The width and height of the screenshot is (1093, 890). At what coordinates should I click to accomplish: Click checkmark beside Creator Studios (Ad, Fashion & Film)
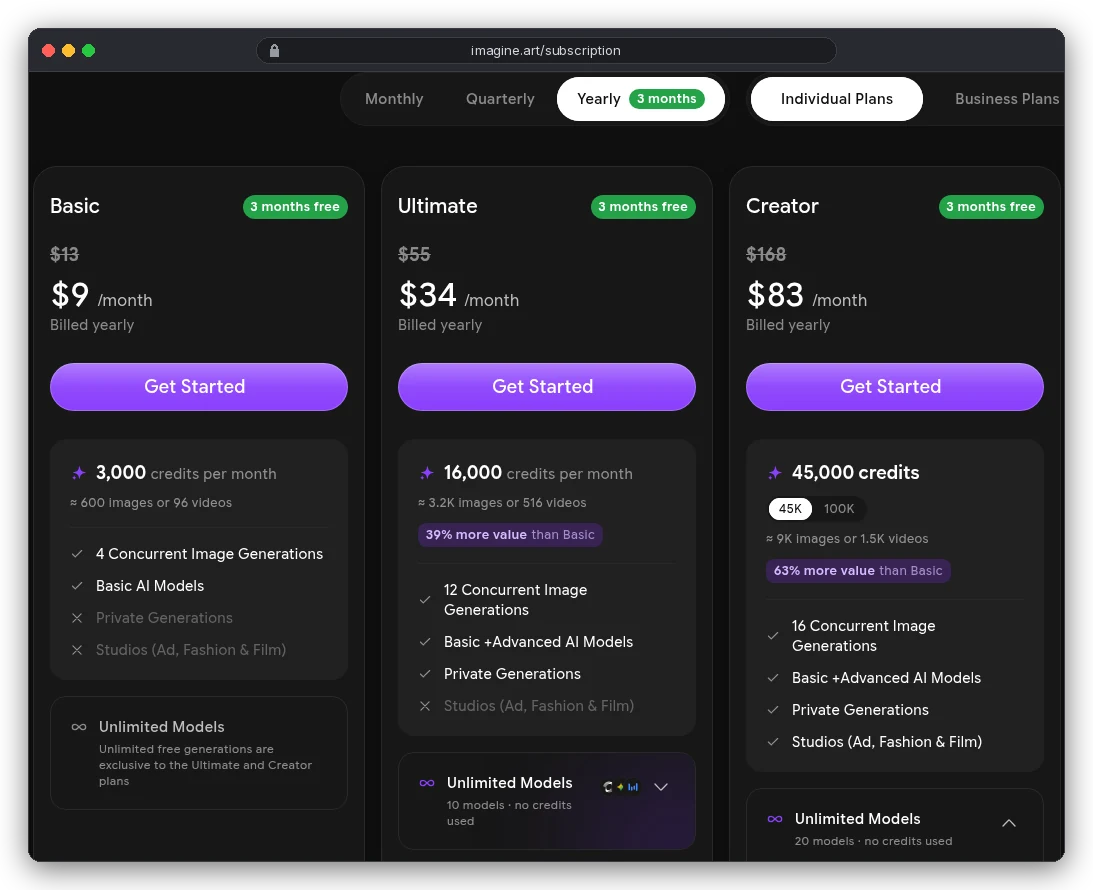(x=773, y=742)
